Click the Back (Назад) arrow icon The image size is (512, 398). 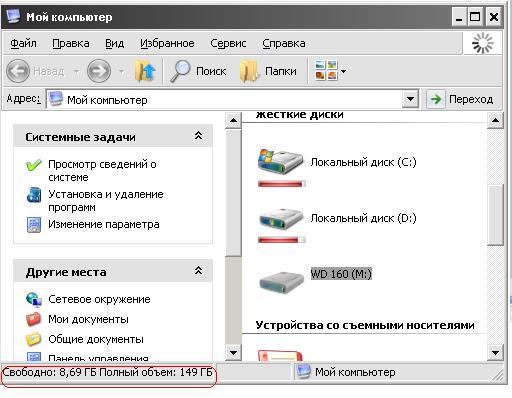(x=18, y=71)
